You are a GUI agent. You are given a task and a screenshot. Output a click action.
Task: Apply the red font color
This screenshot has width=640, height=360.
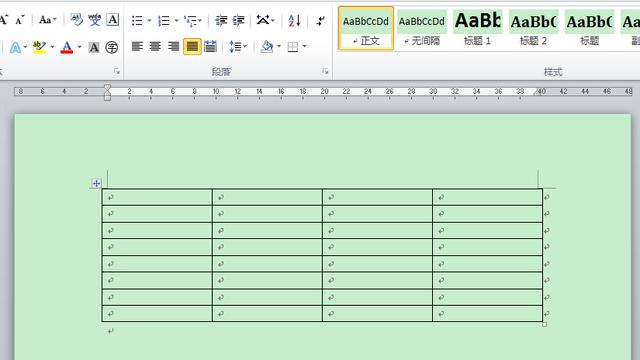[x=67, y=47]
